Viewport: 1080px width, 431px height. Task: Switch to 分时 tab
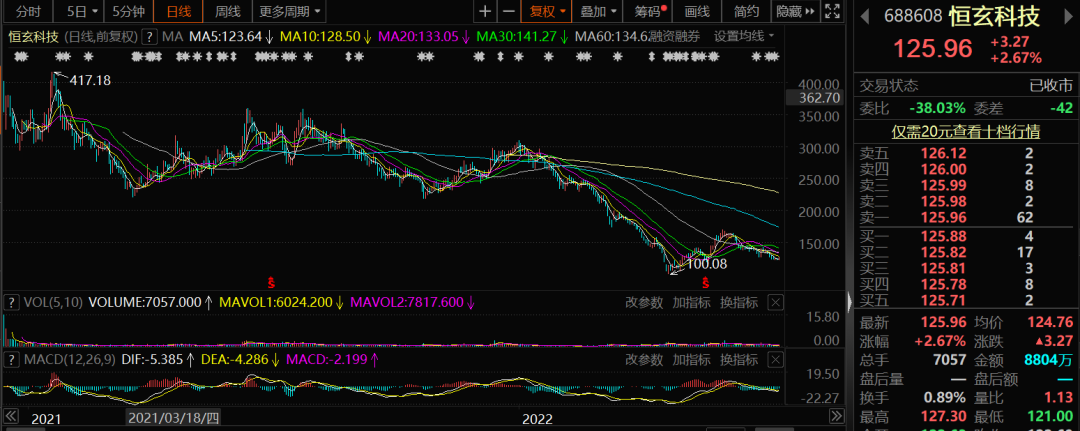(28, 11)
